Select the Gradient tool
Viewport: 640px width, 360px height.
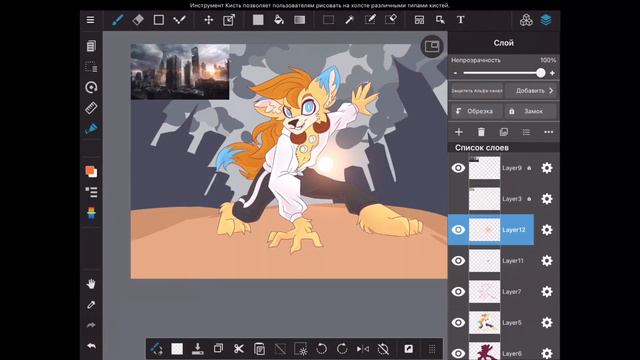click(300, 20)
